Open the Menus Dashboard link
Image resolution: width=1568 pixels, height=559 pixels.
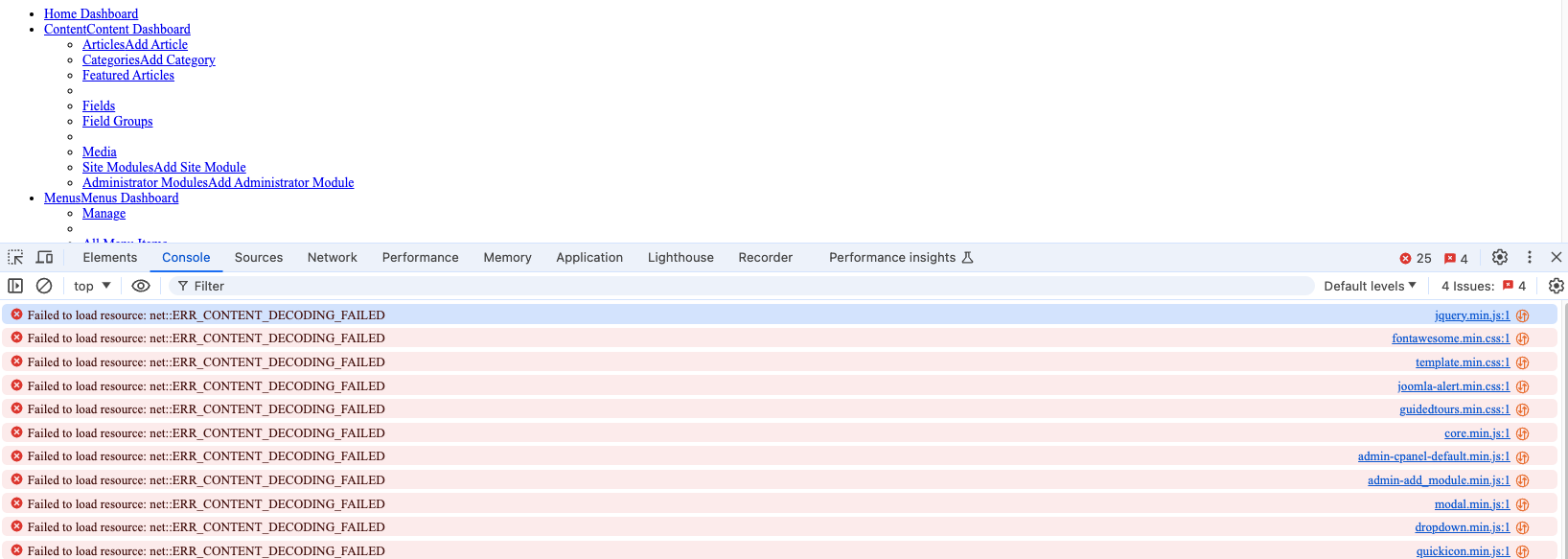pyautogui.click(x=111, y=198)
